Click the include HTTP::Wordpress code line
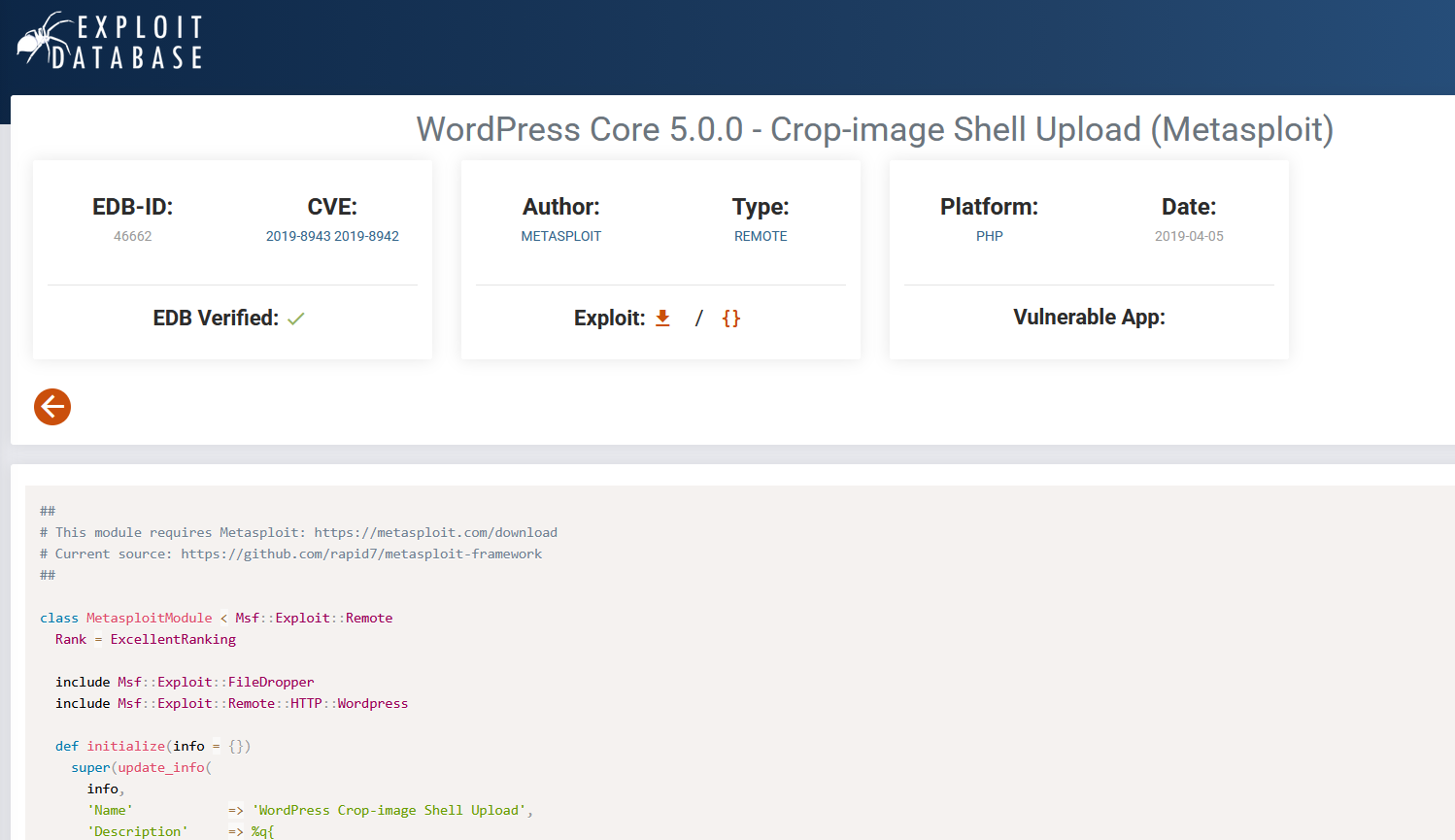This screenshot has height=840, width=1455. coord(231,703)
